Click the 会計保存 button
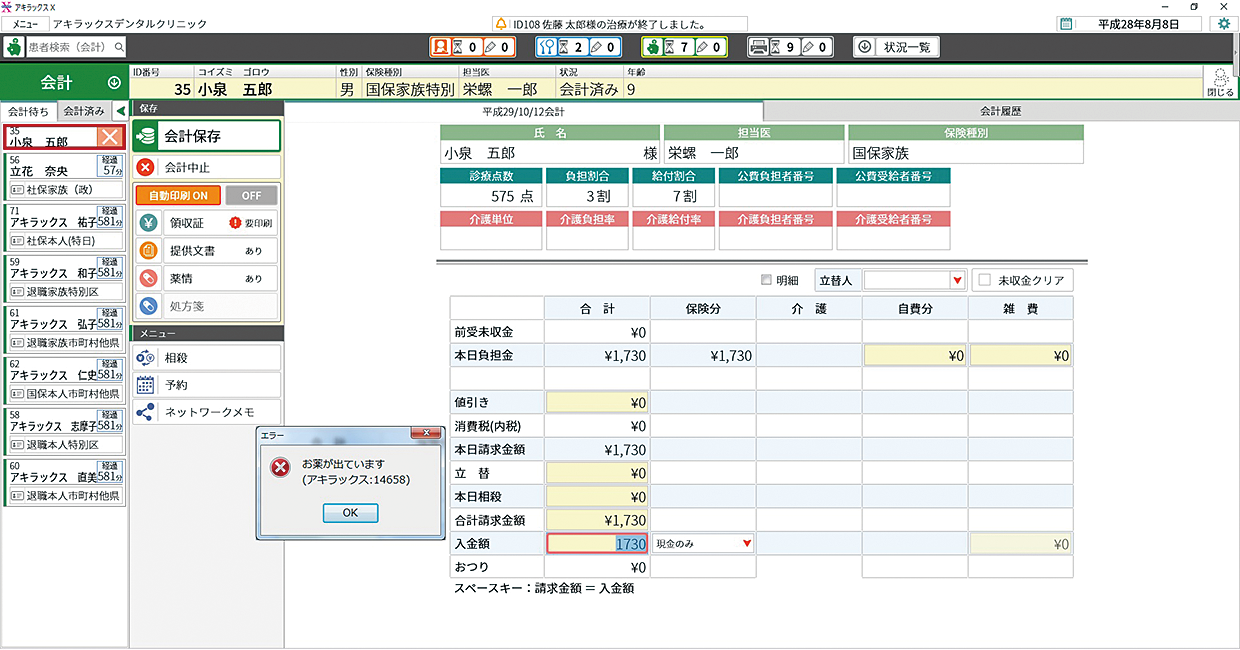This screenshot has height=650, width=1240. pyautogui.click(x=206, y=136)
